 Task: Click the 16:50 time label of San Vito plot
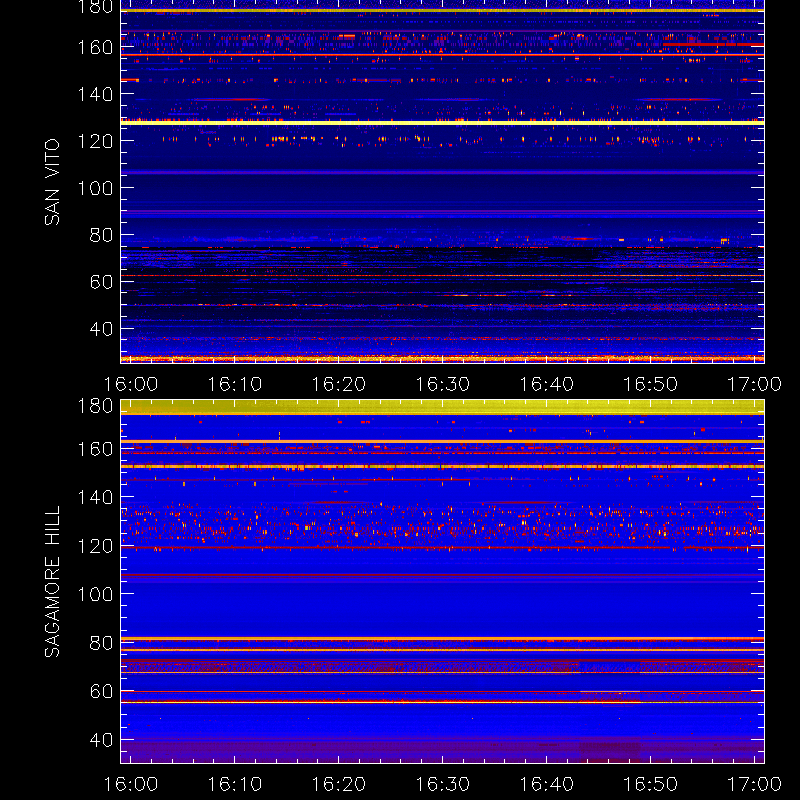point(651,384)
